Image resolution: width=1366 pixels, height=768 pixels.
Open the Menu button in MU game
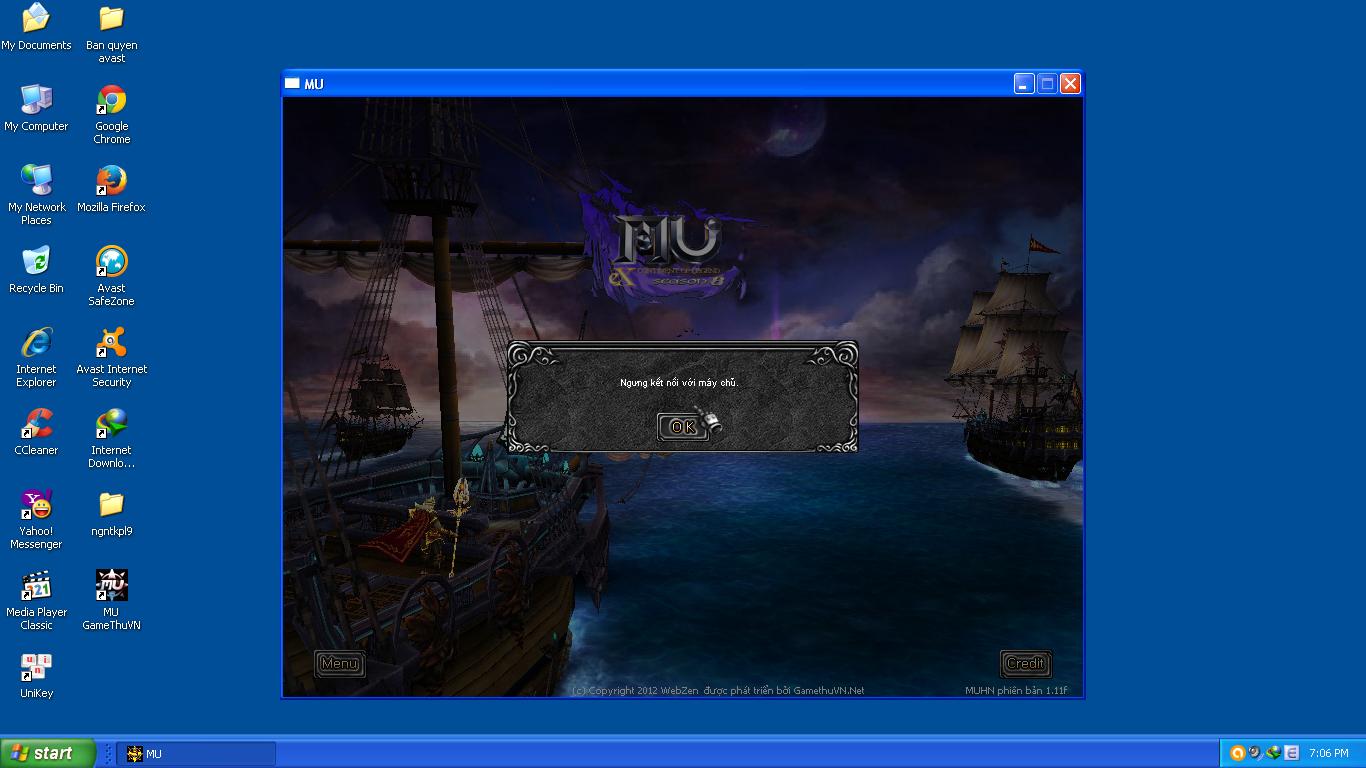click(x=340, y=663)
